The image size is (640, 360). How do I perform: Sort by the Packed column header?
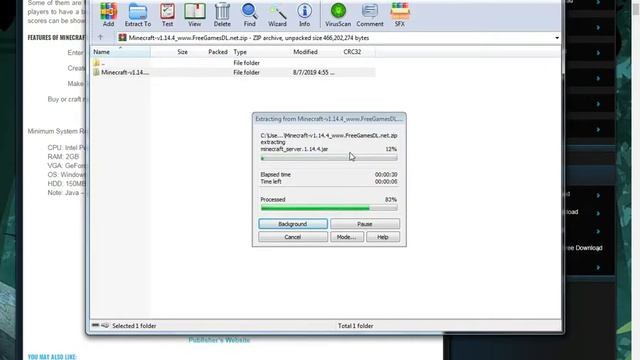(x=218, y=52)
